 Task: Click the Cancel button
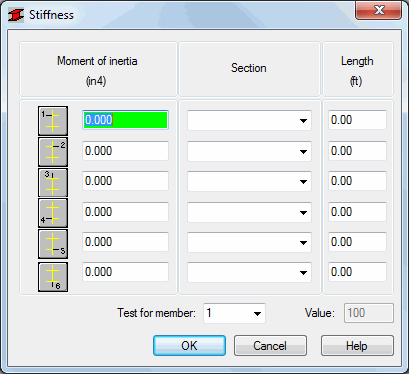tap(270, 346)
